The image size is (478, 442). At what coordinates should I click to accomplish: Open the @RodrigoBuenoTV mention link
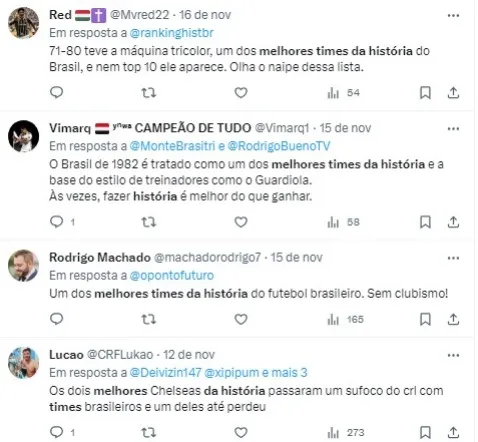click(279, 146)
